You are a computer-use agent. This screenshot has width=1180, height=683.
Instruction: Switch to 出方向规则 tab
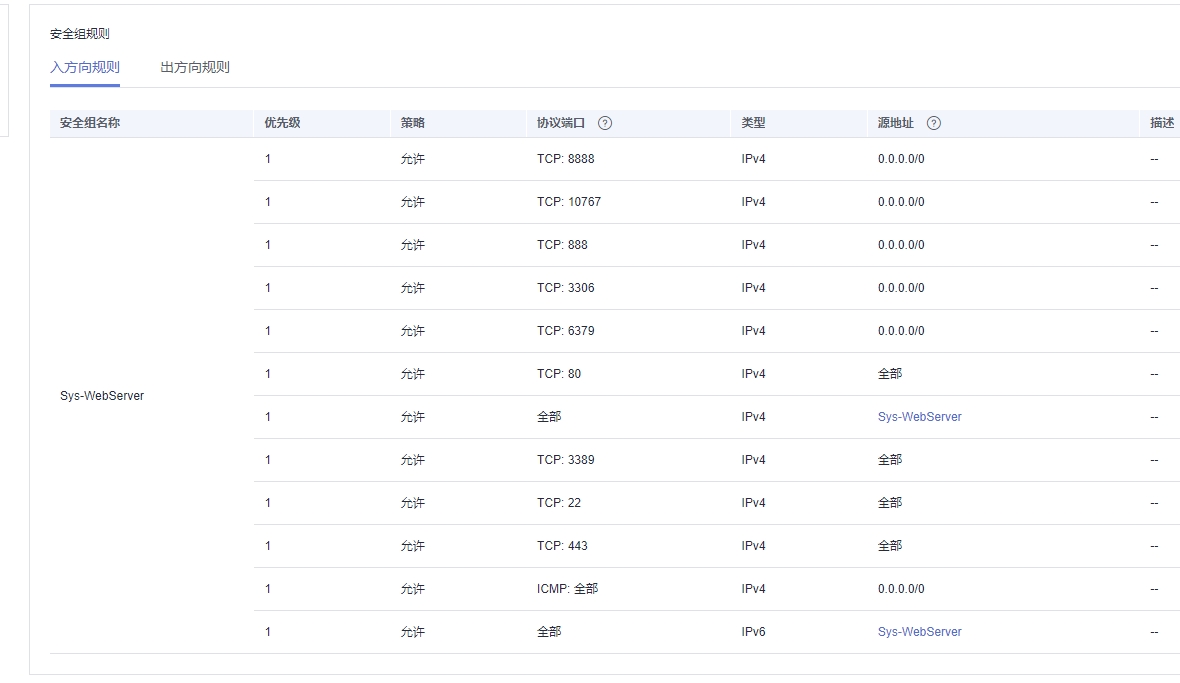coord(195,68)
